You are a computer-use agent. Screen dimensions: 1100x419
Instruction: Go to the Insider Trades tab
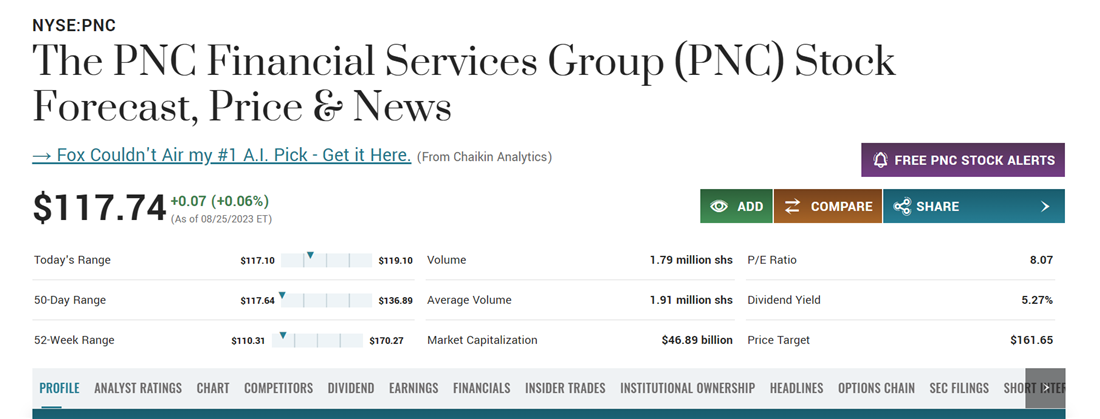tap(565, 388)
